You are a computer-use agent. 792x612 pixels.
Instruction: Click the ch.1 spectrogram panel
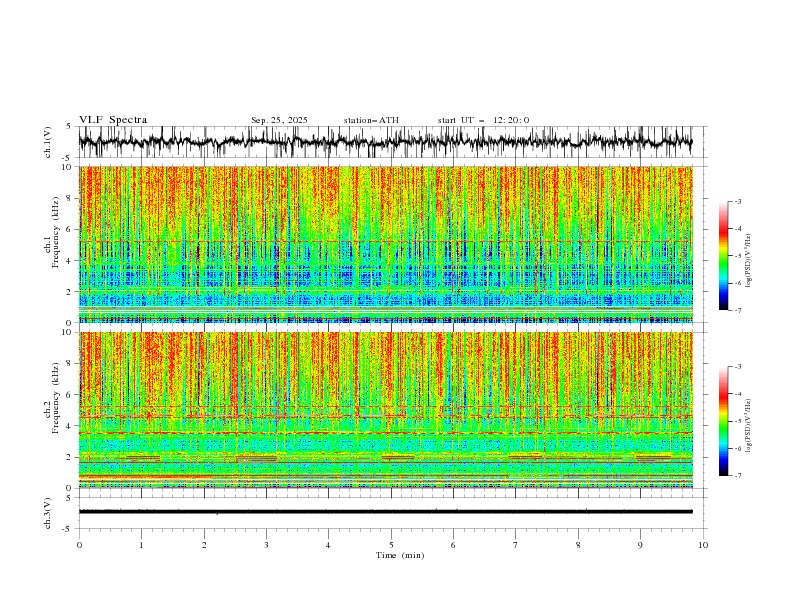[386, 244]
